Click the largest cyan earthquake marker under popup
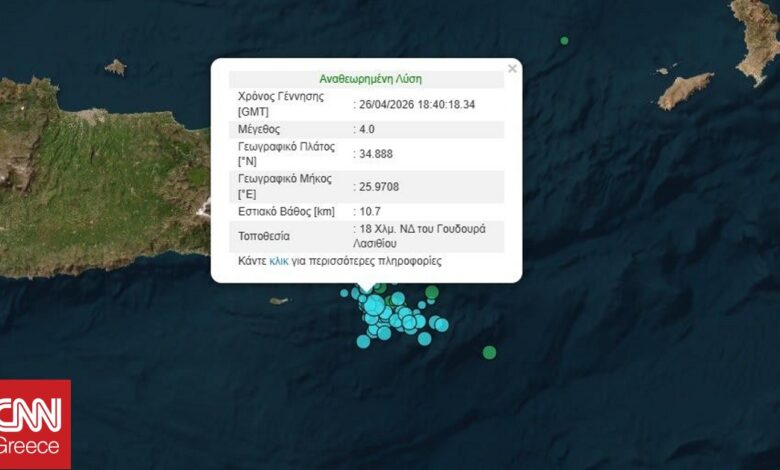This screenshot has width=780, height=470. coord(374,304)
